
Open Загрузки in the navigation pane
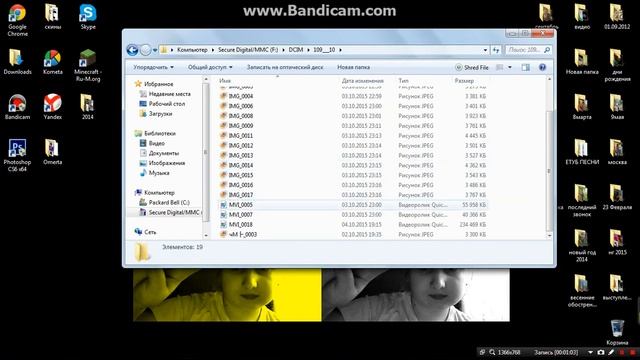157,114
